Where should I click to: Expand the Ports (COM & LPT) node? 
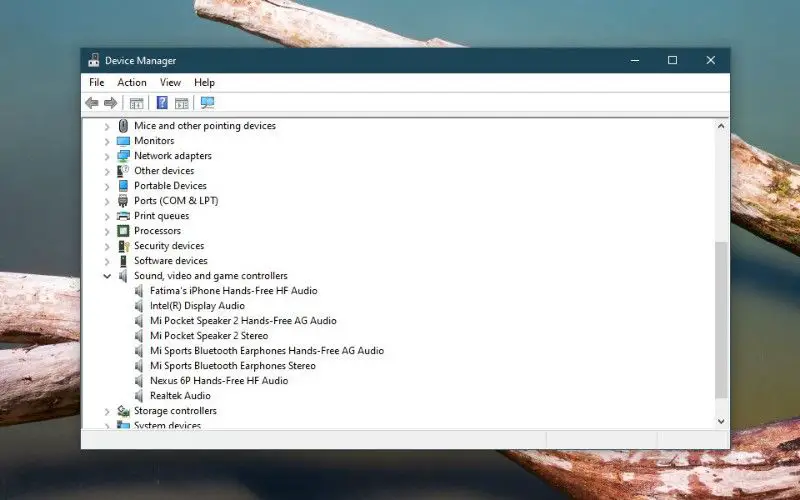point(107,202)
